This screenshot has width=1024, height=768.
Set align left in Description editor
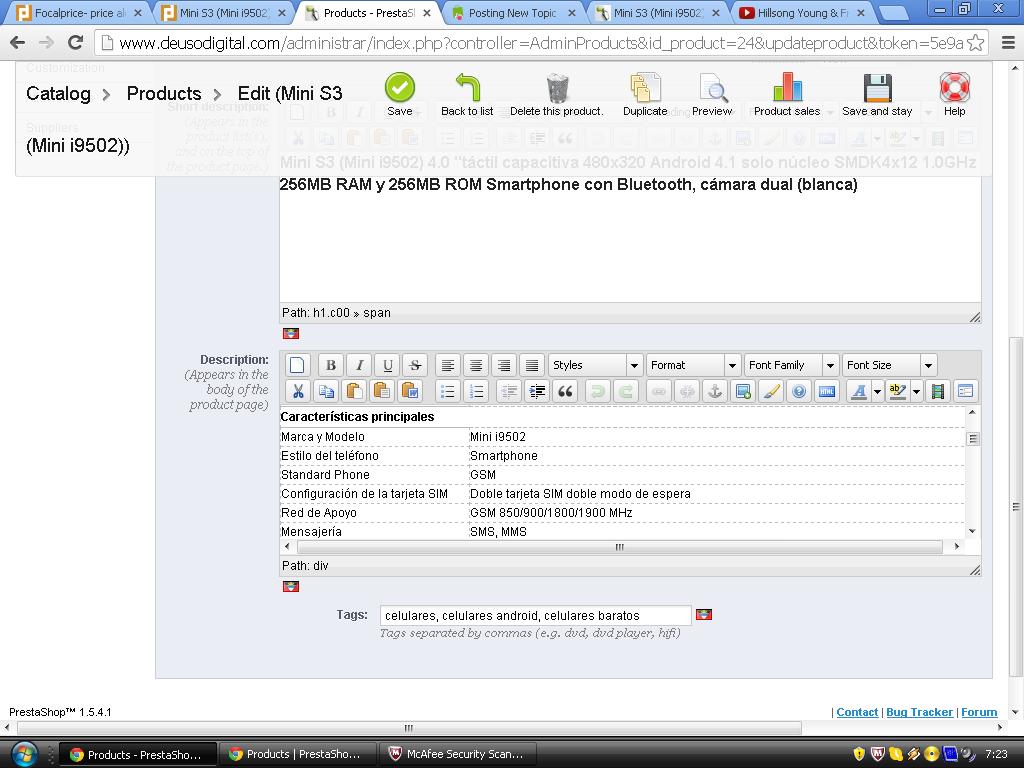click(448, 365)
